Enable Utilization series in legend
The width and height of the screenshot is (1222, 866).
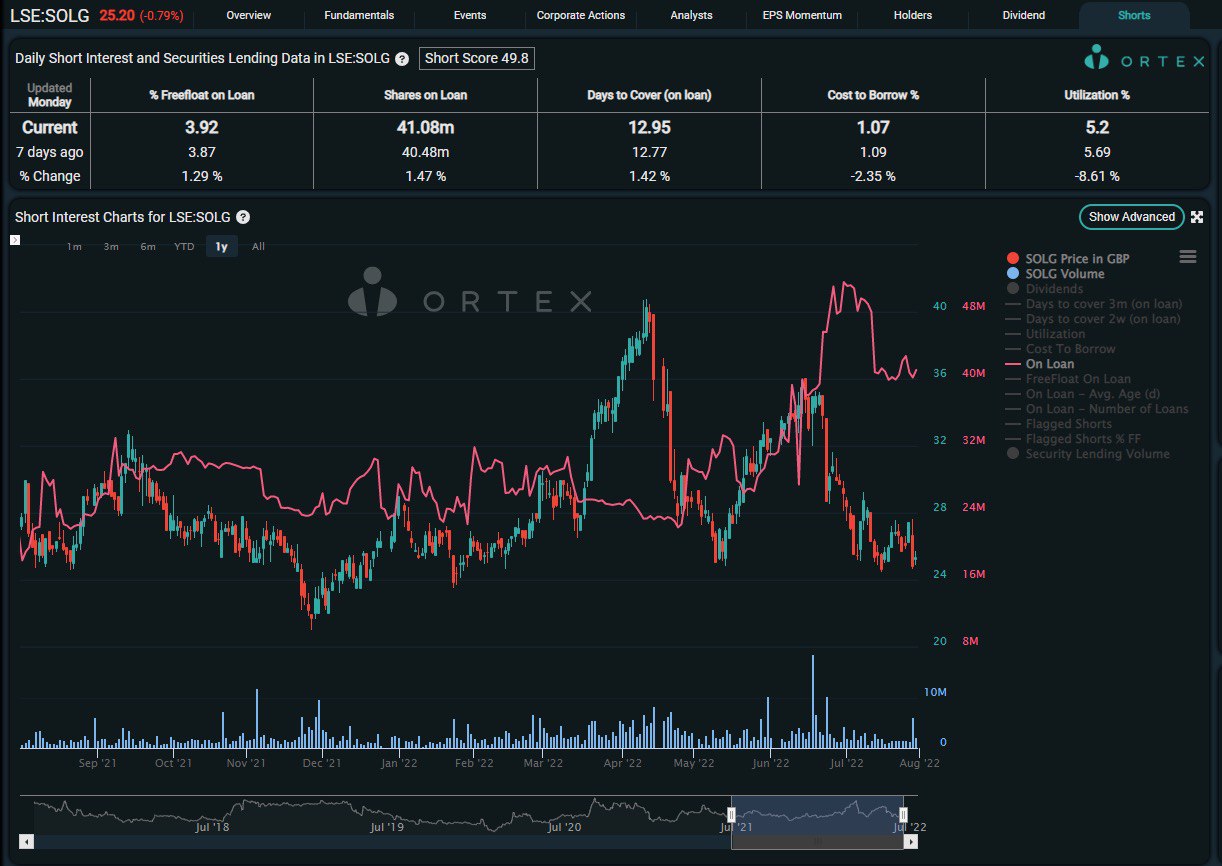point(1045,334)
